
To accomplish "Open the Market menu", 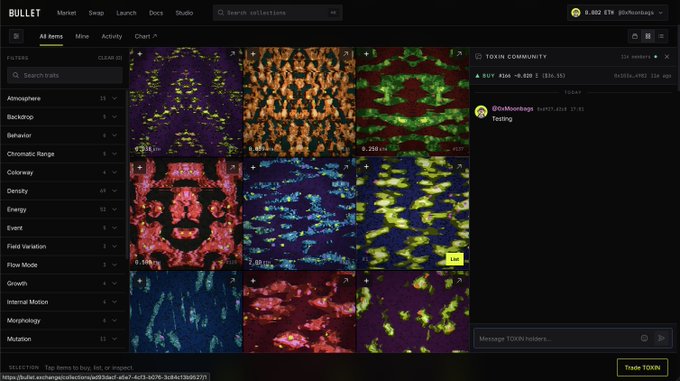I will [x=66, y=13].
